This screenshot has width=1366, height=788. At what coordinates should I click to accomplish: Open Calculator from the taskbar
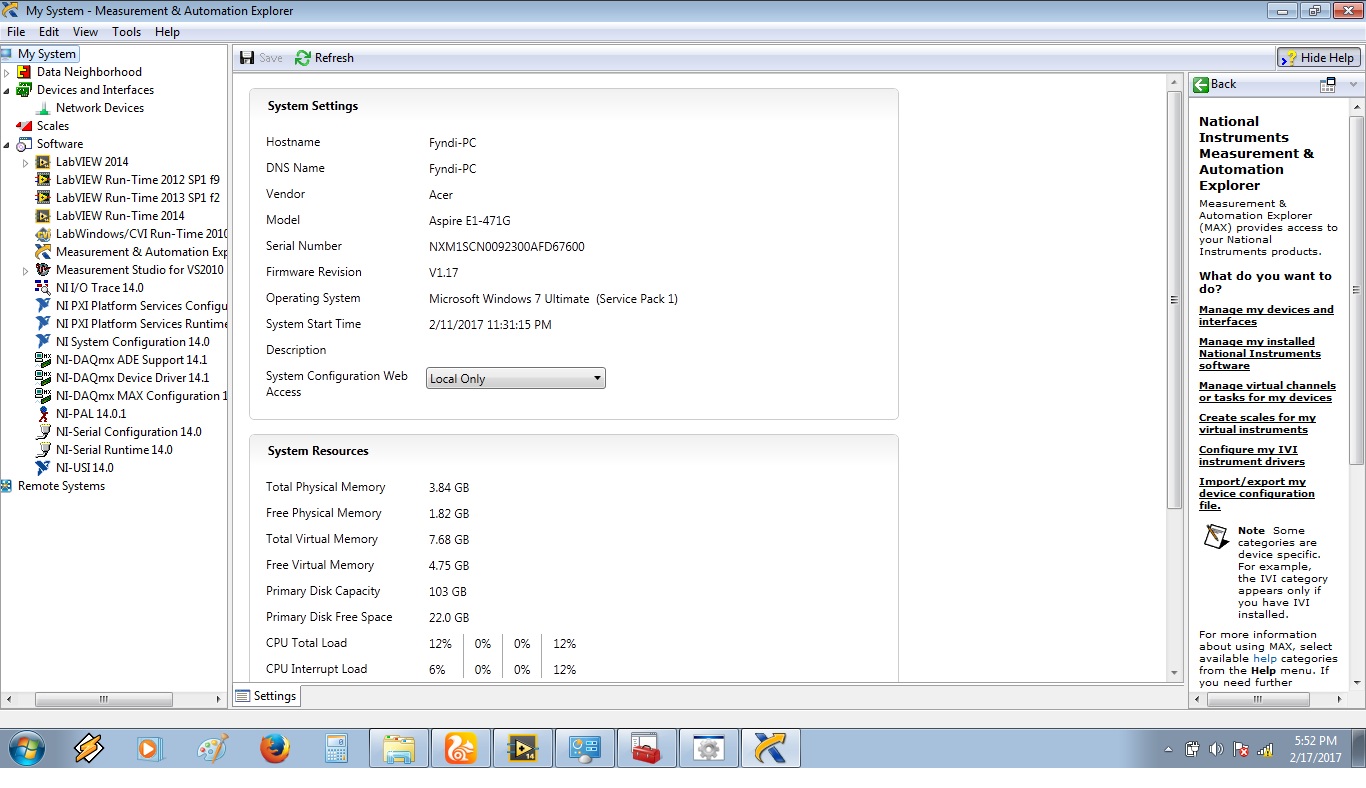[336, 749]
